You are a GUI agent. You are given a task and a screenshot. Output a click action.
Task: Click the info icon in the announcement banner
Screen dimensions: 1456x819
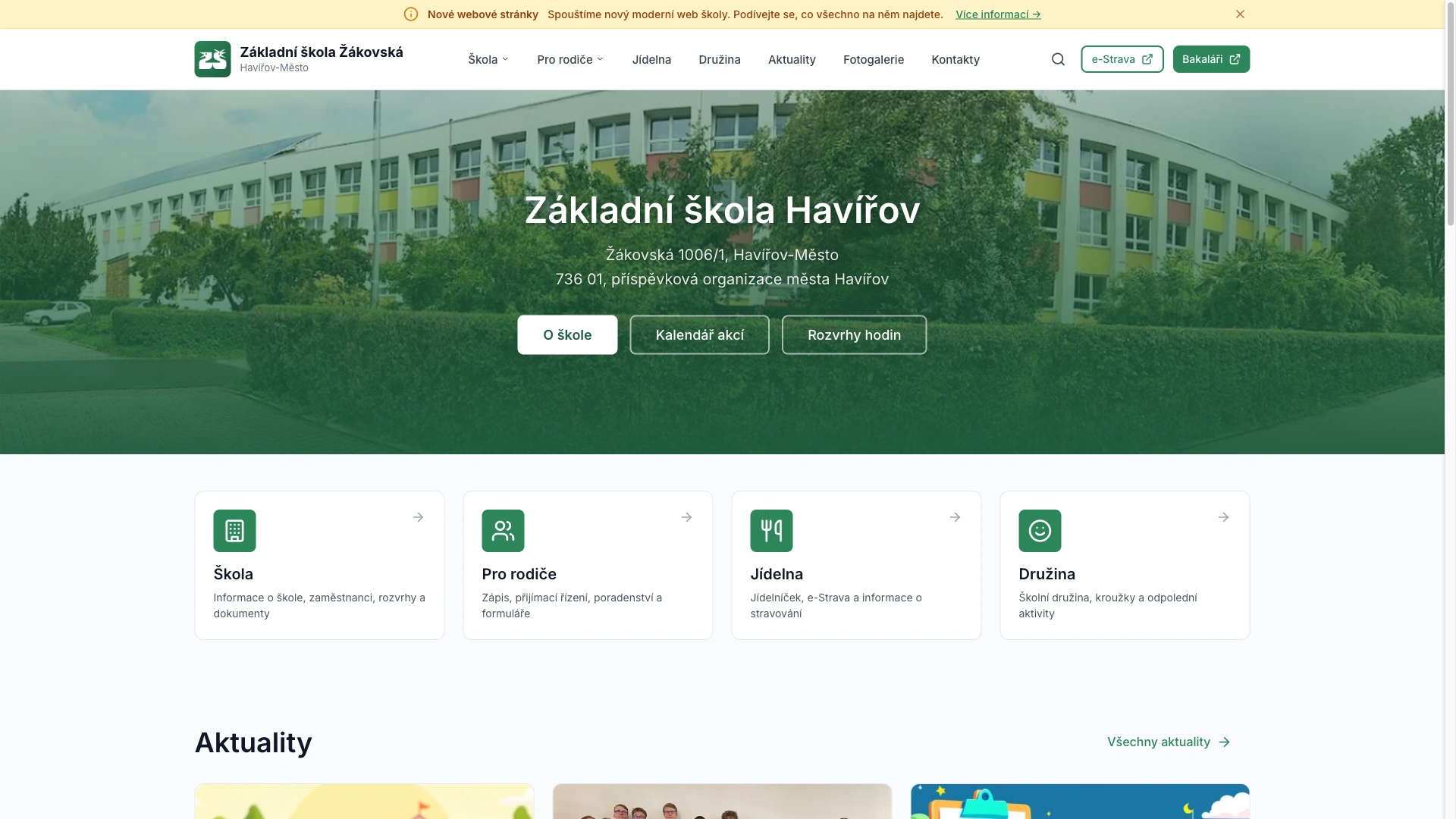(410, 14)
